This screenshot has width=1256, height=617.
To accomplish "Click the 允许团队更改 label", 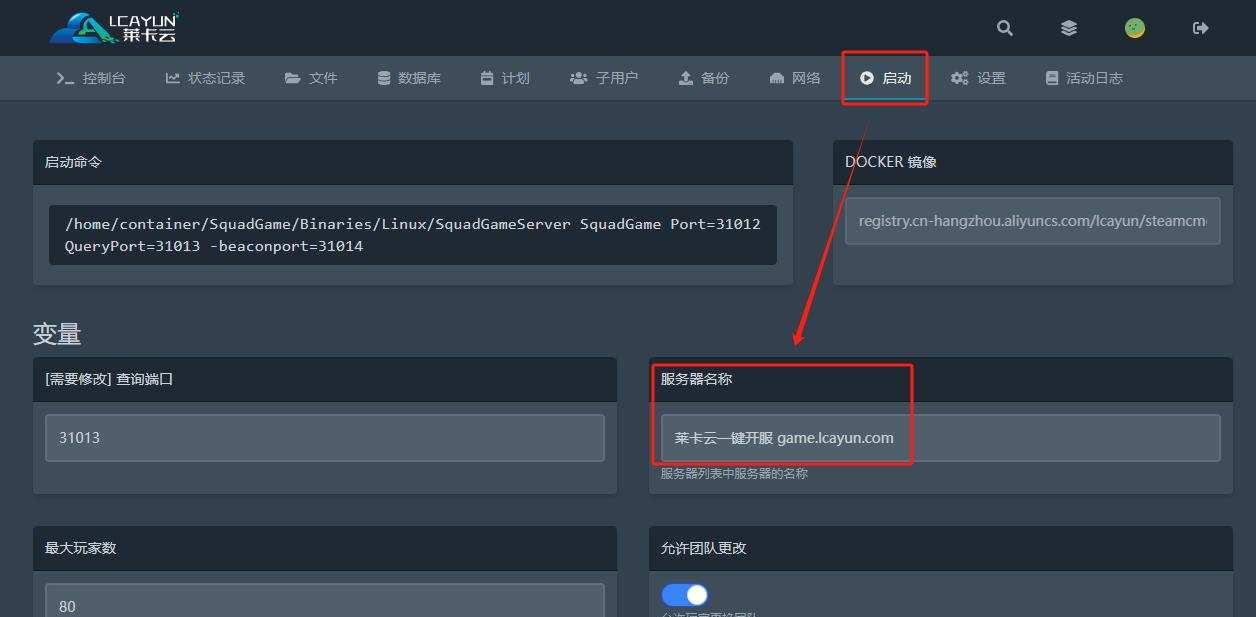I will [704, 548].
